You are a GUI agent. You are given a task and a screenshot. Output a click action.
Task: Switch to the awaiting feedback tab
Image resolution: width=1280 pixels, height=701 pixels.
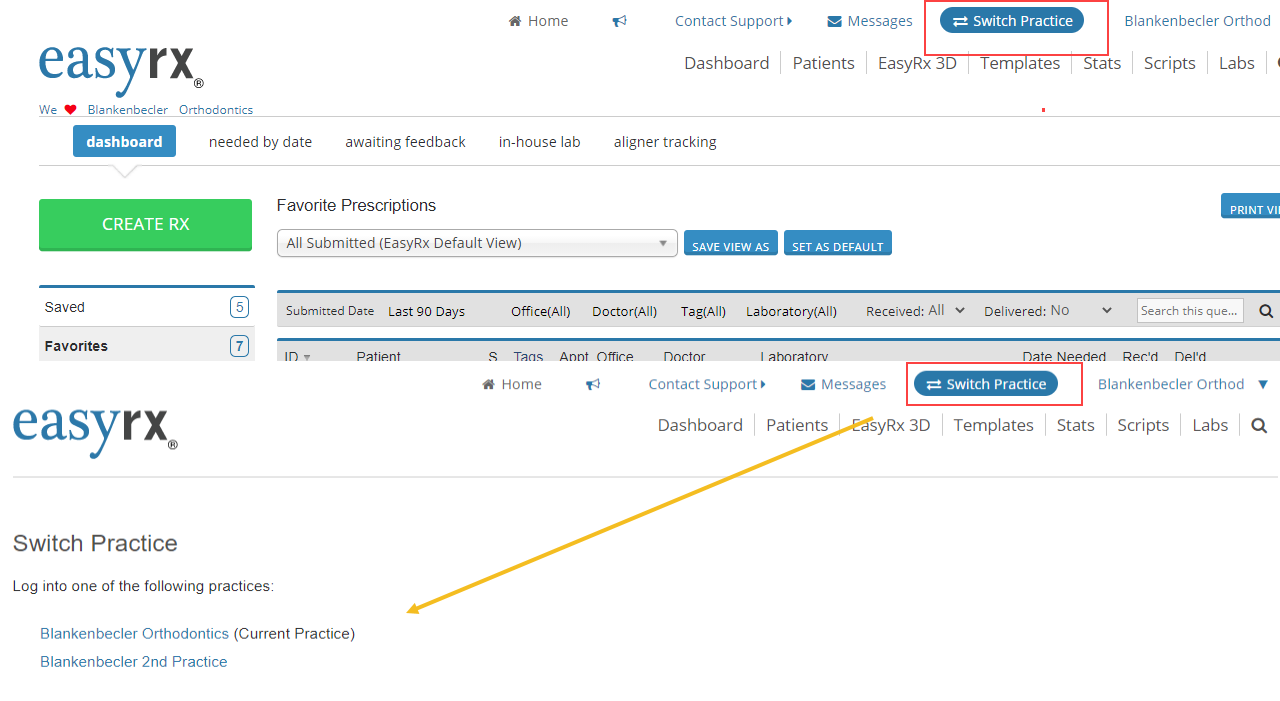(405, 142)
